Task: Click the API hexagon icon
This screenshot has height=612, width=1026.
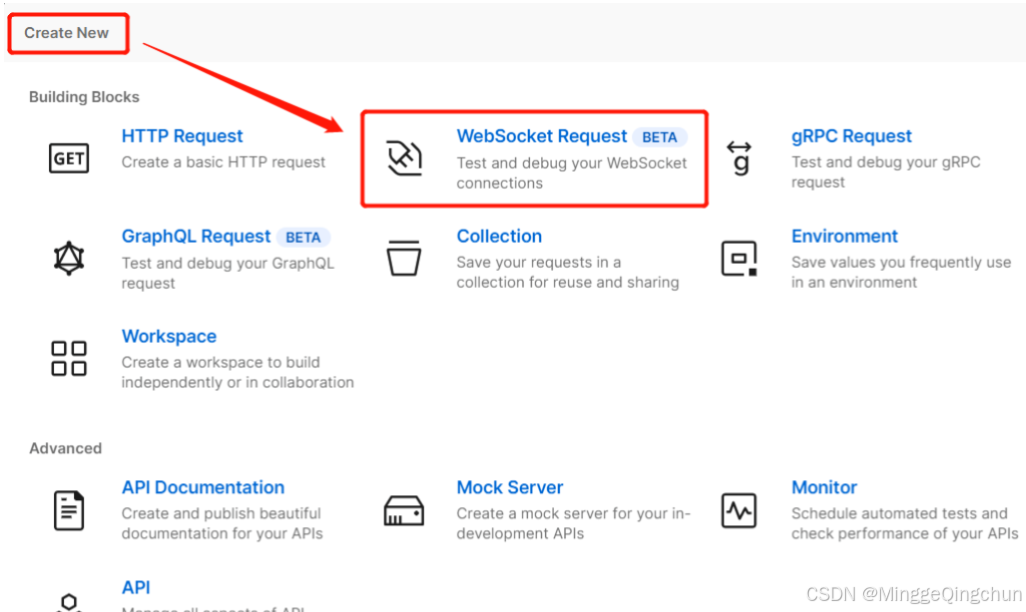Action: coord(69,602)
